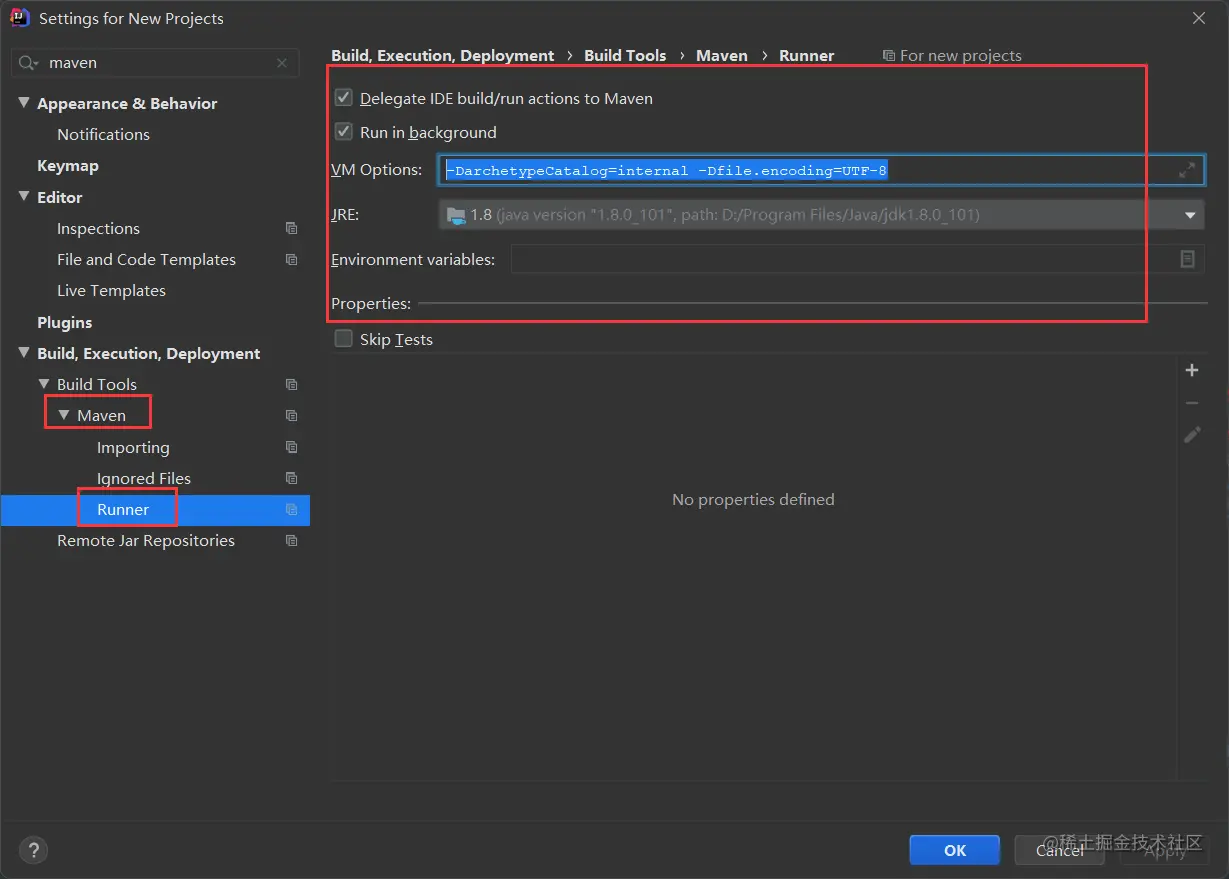Enable the Skip Tests checkbox
The height and width of the screenshot is (879, 1229).
point(344,339)
